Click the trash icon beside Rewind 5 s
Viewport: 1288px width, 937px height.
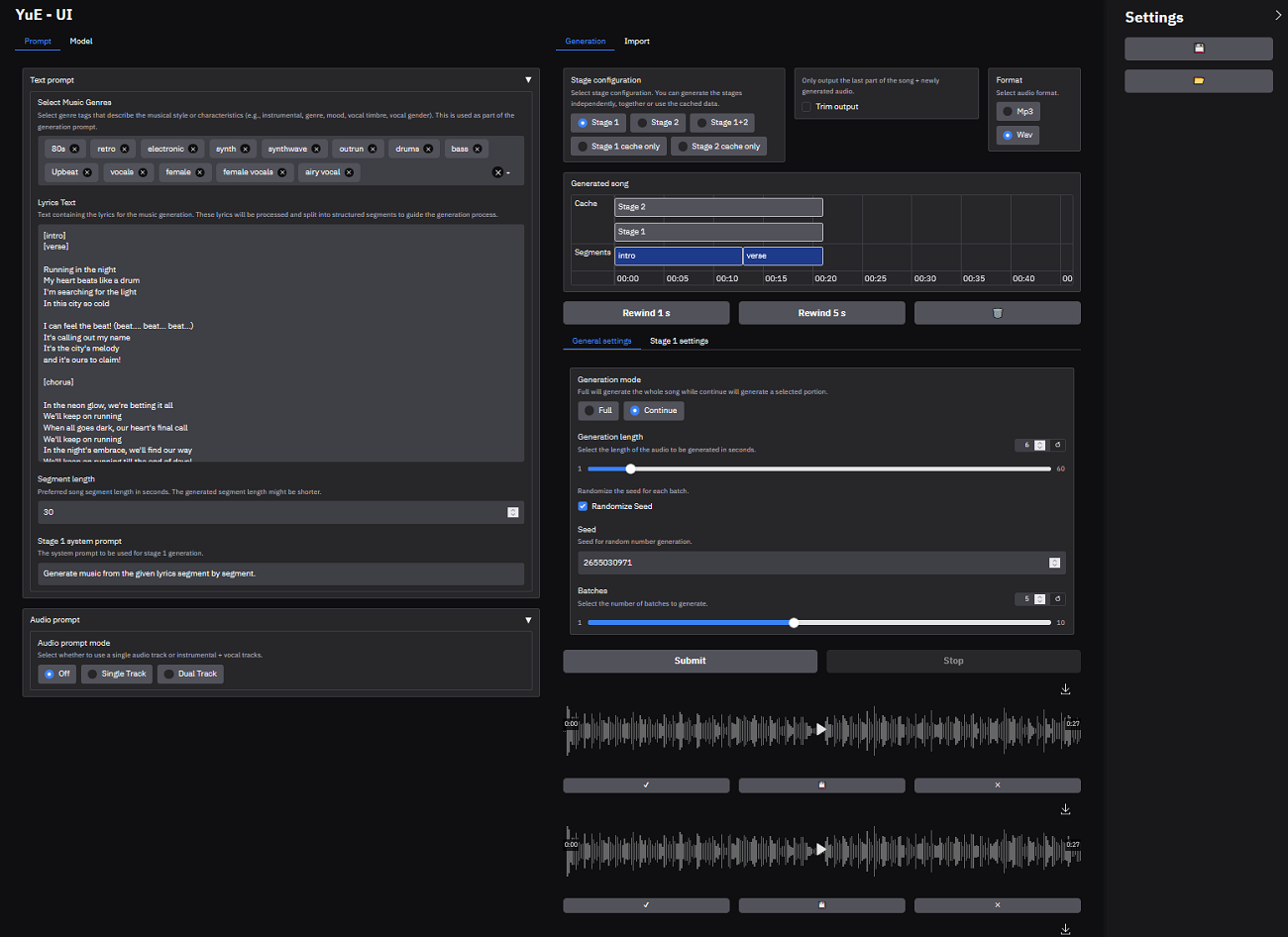click(997, 313)
